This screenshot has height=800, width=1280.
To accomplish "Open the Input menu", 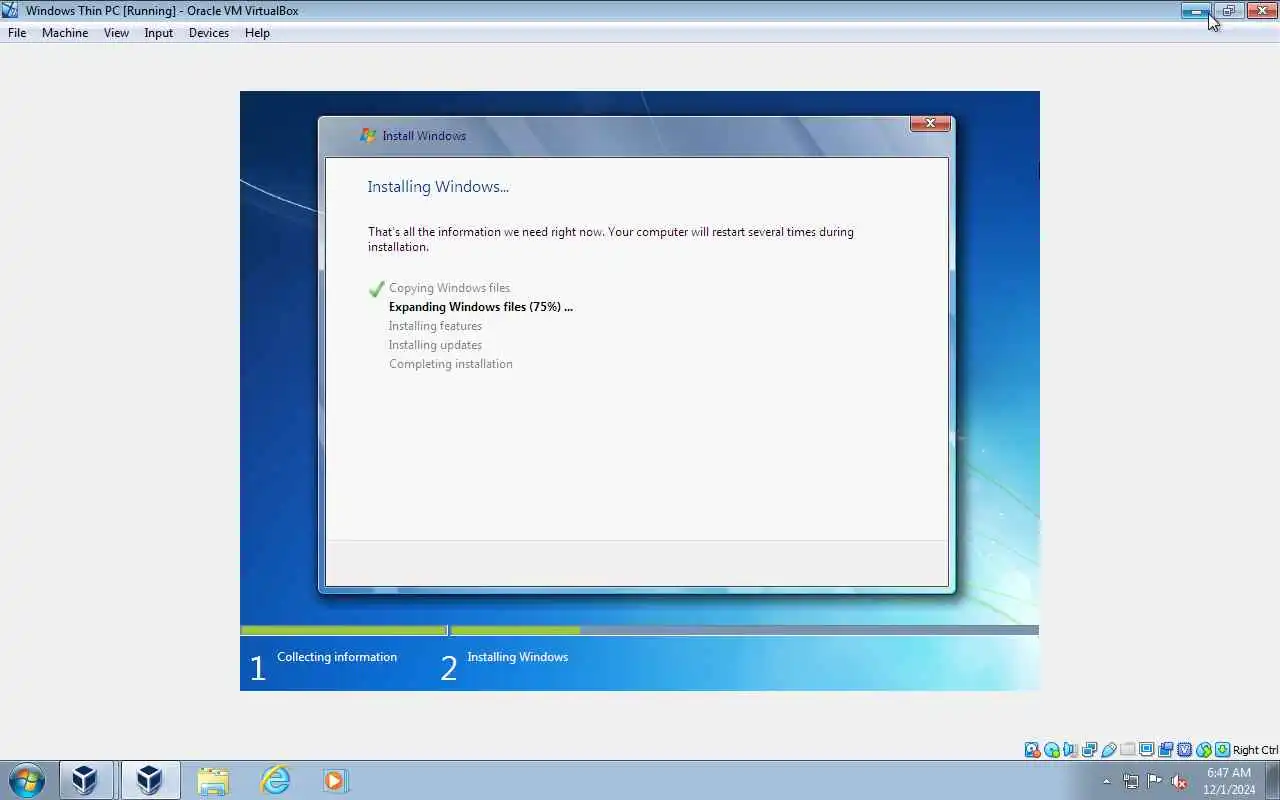I will tap(158, 33).
